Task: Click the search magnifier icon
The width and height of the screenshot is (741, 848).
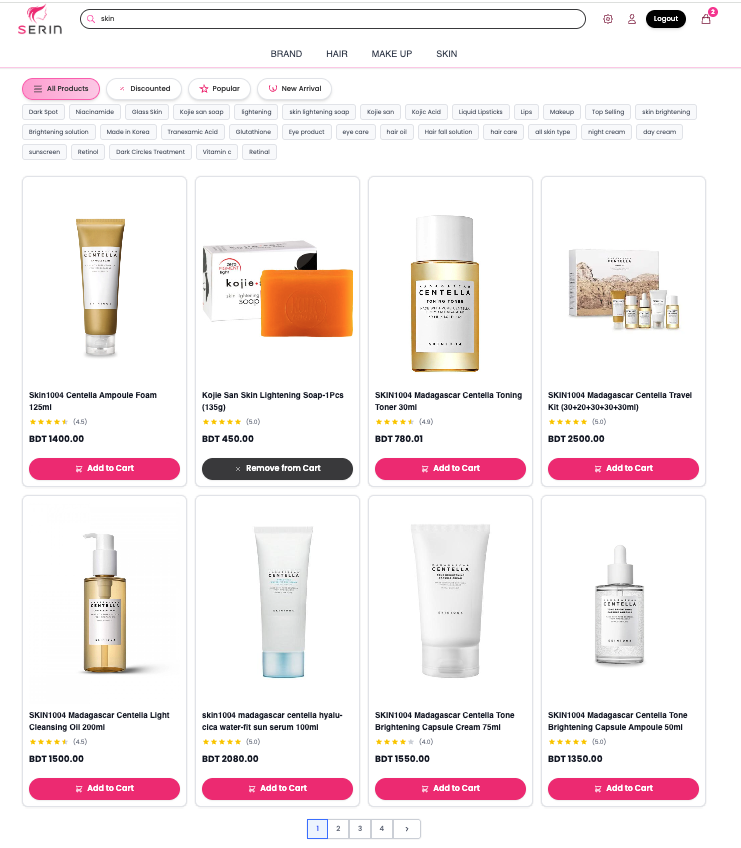Action: pos(91,19)
